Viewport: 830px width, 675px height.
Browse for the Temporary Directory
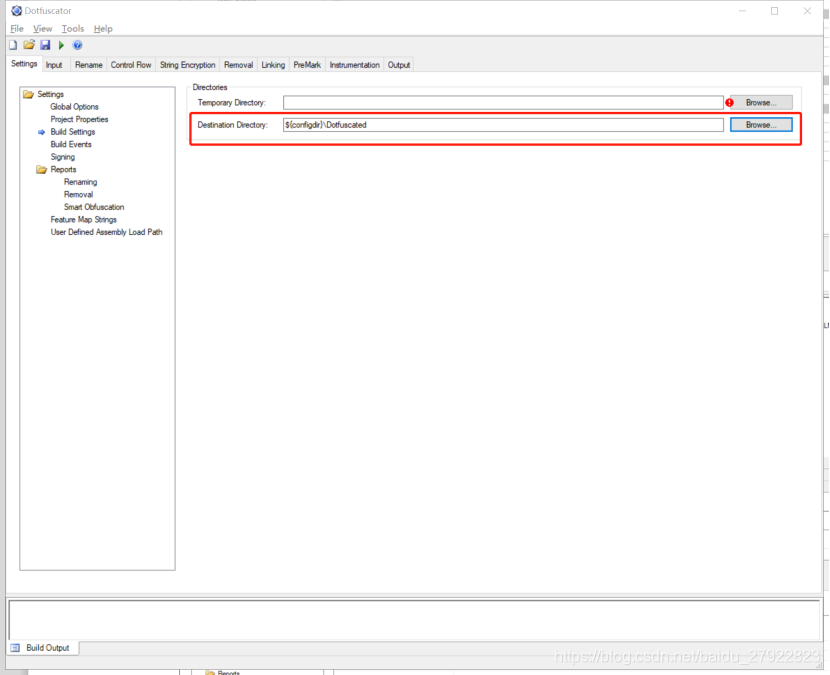761,103
